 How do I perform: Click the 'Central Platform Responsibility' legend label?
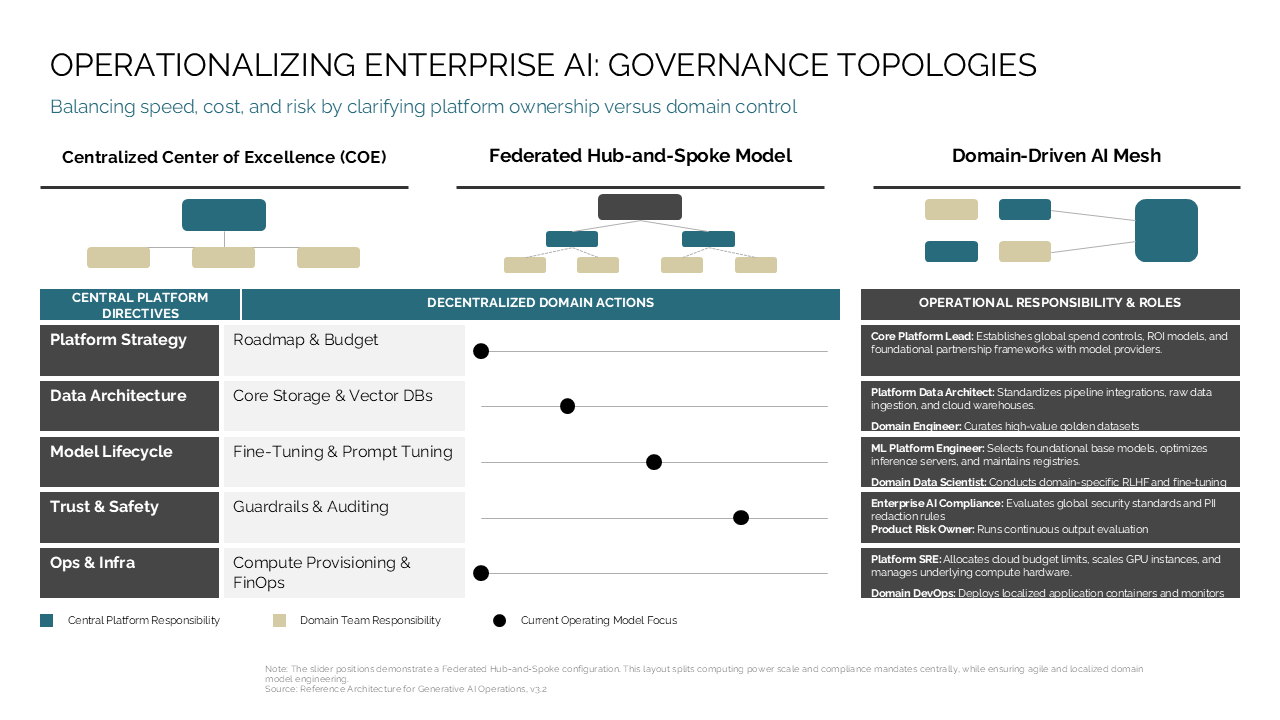coord(144,620)
